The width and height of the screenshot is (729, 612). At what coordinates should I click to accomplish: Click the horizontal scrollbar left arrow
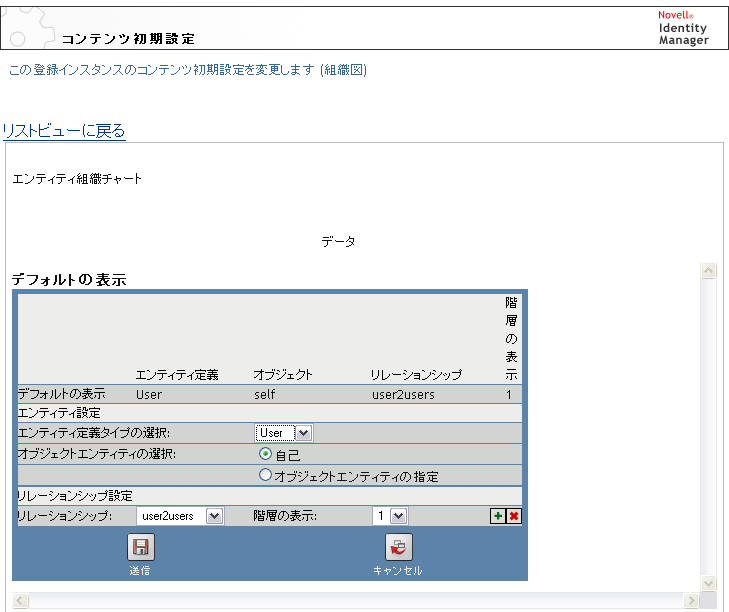20,600
